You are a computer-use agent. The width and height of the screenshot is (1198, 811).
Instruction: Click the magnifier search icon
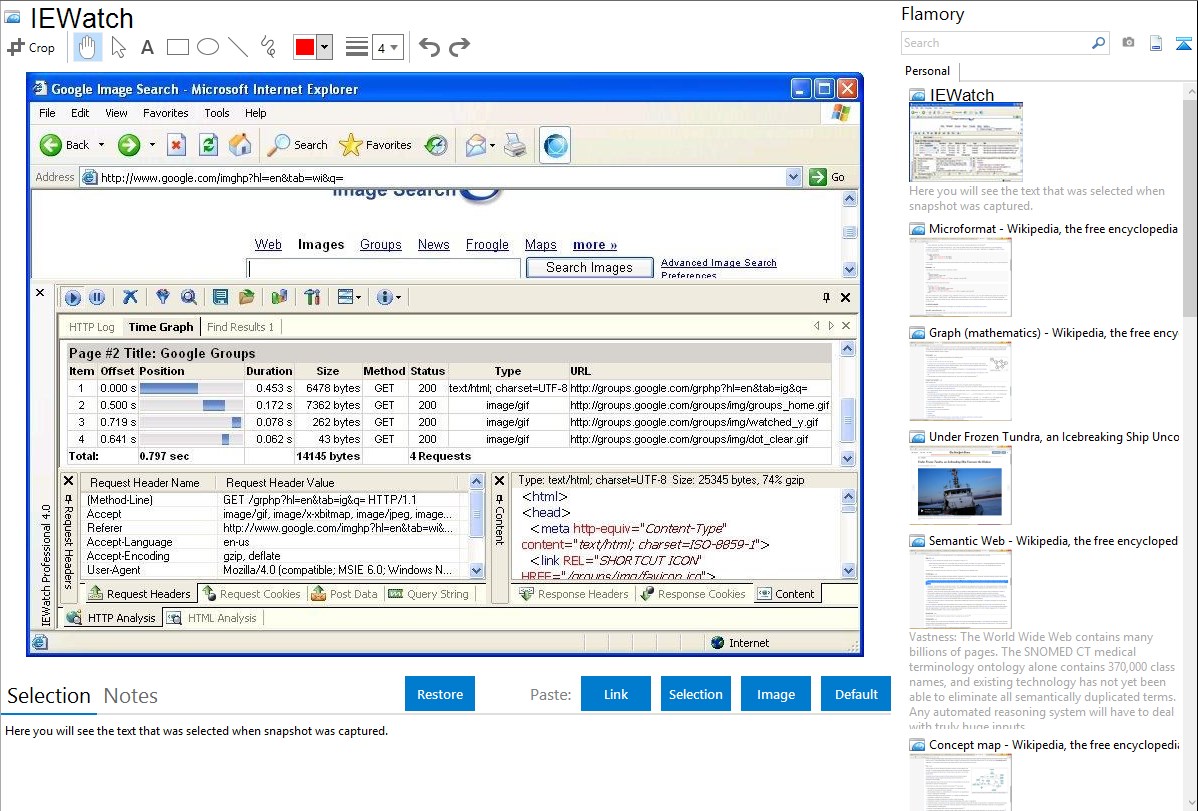click(x=1099, y=43)
